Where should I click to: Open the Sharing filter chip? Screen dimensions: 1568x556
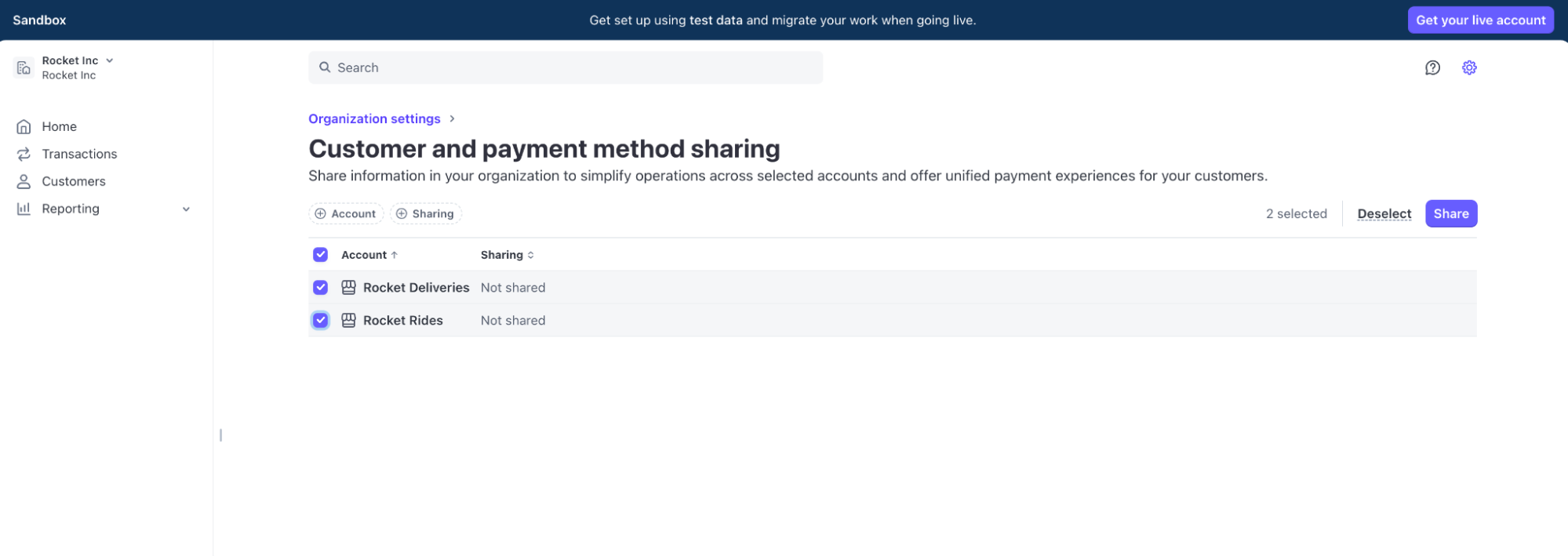pos(425,214)
